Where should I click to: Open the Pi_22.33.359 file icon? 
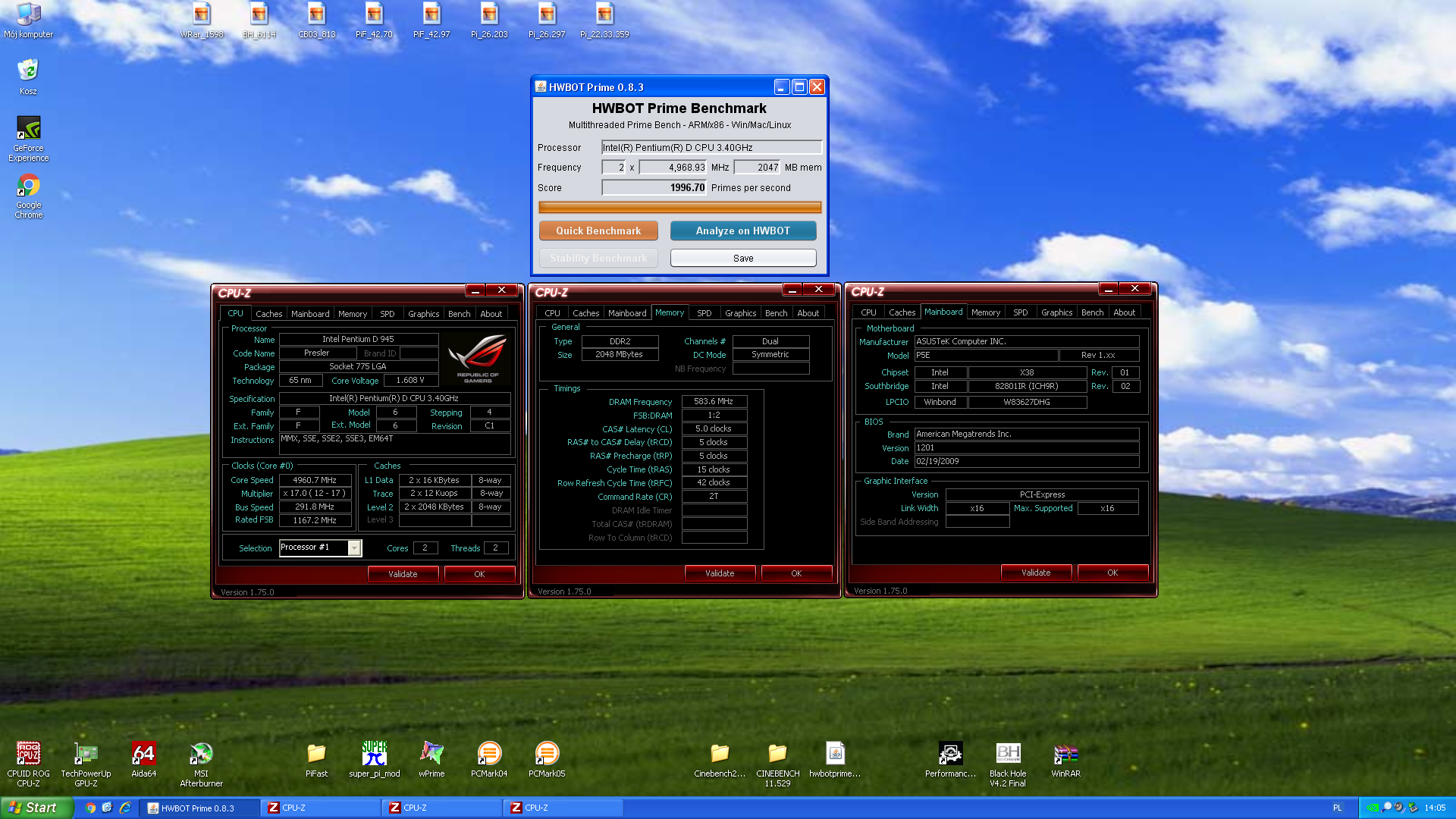pos(605,20)
